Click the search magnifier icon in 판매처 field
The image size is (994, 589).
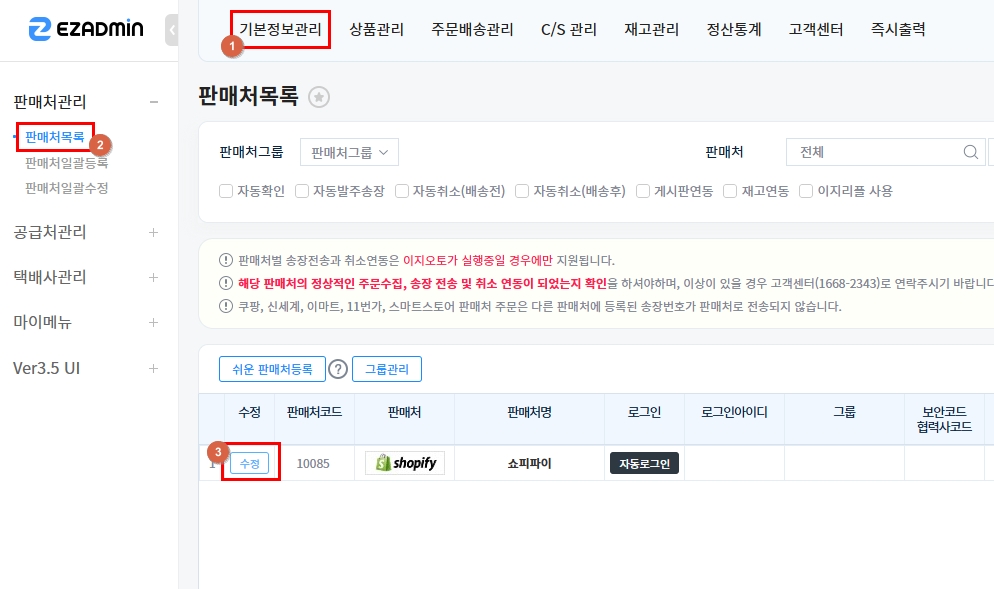[x=970, y=153]
